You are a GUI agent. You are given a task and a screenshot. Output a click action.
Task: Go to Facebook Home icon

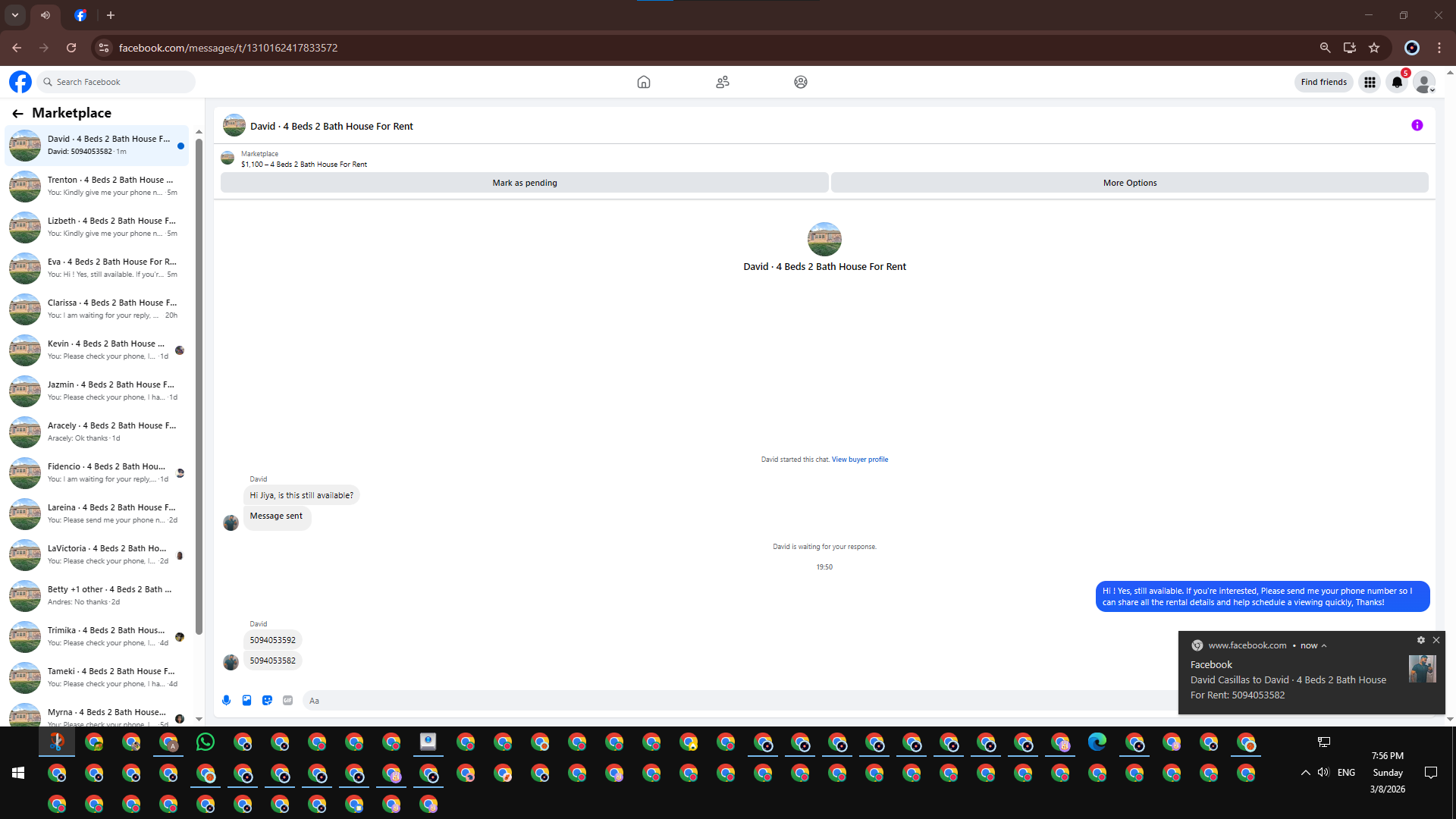[643, 82]
